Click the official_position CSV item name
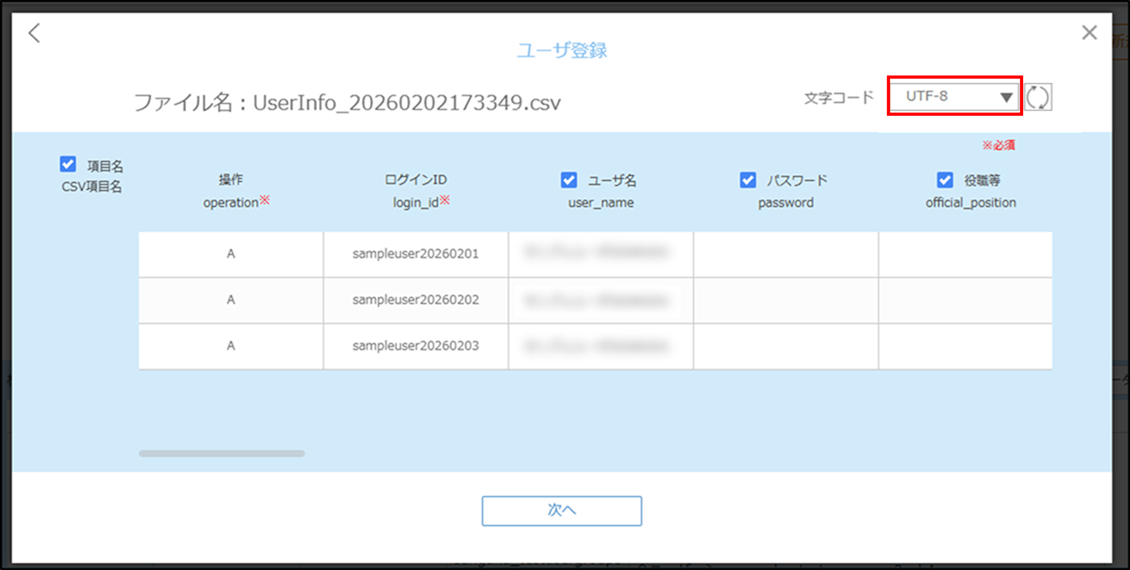 [x=971, y=203]
